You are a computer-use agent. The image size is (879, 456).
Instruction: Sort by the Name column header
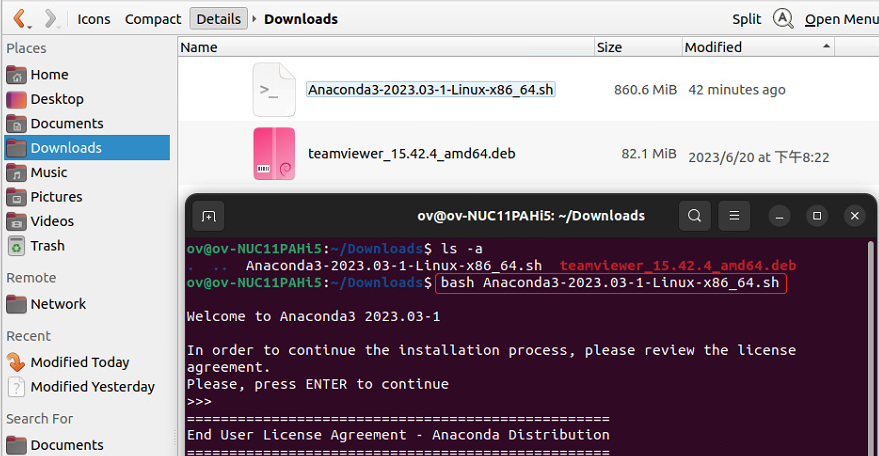tap(386, 47)
